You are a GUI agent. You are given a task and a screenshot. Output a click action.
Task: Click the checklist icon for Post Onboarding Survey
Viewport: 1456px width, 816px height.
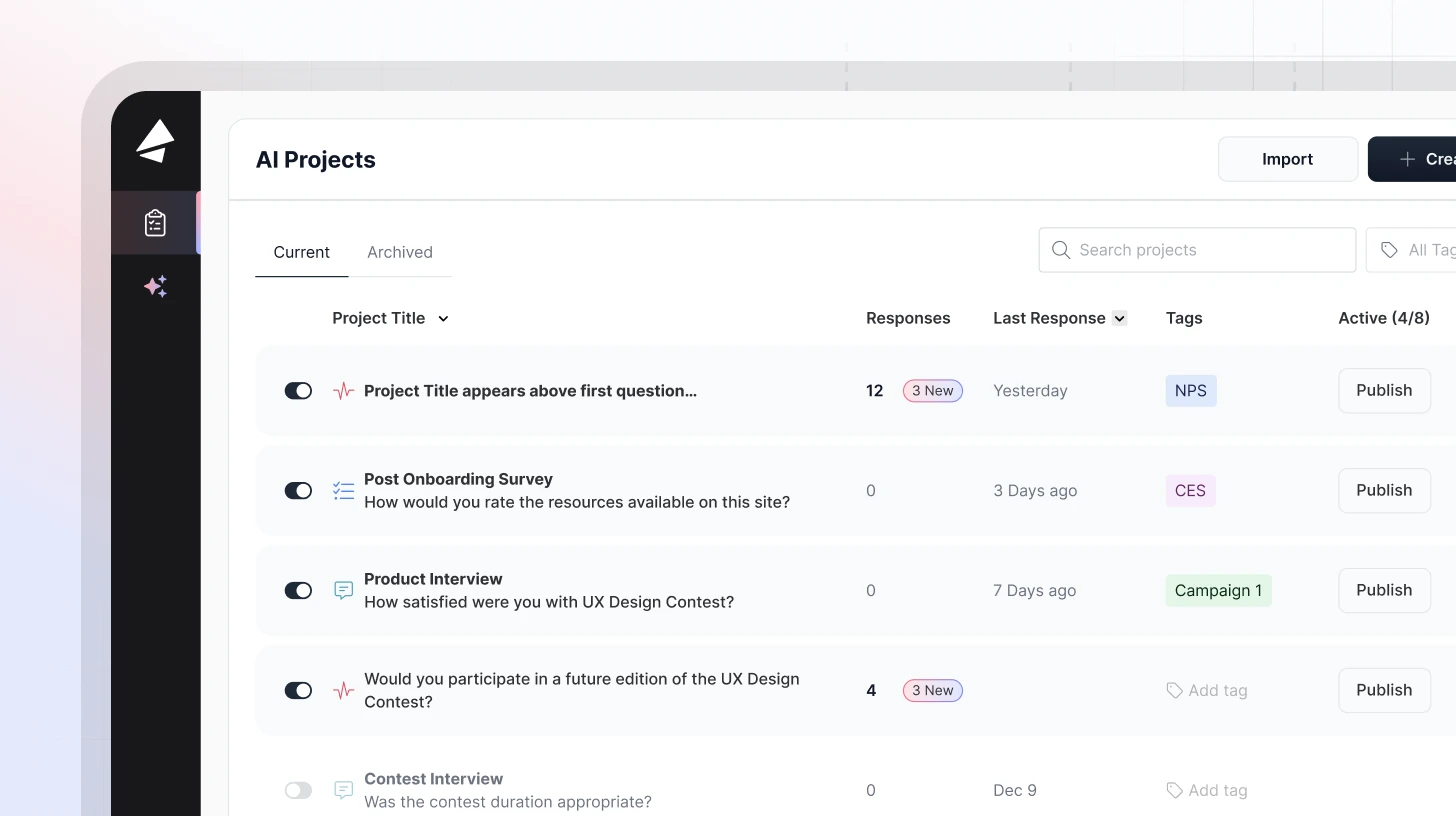(343, 491)
